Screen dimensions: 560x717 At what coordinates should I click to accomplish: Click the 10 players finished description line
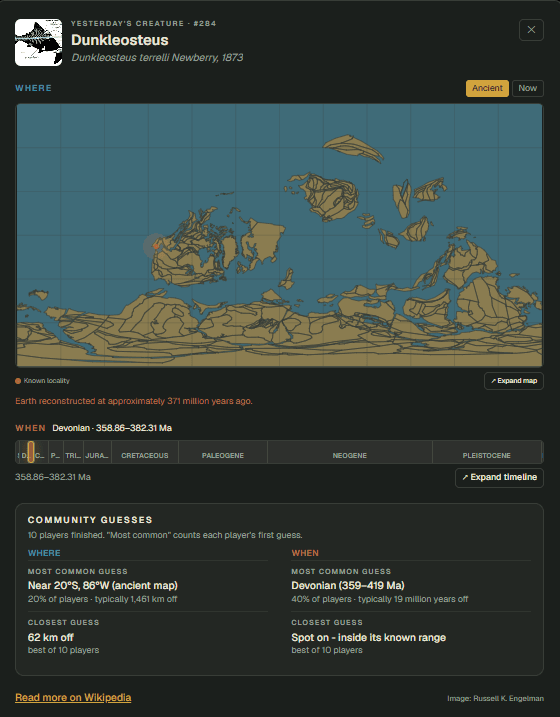tap(165, 535)
